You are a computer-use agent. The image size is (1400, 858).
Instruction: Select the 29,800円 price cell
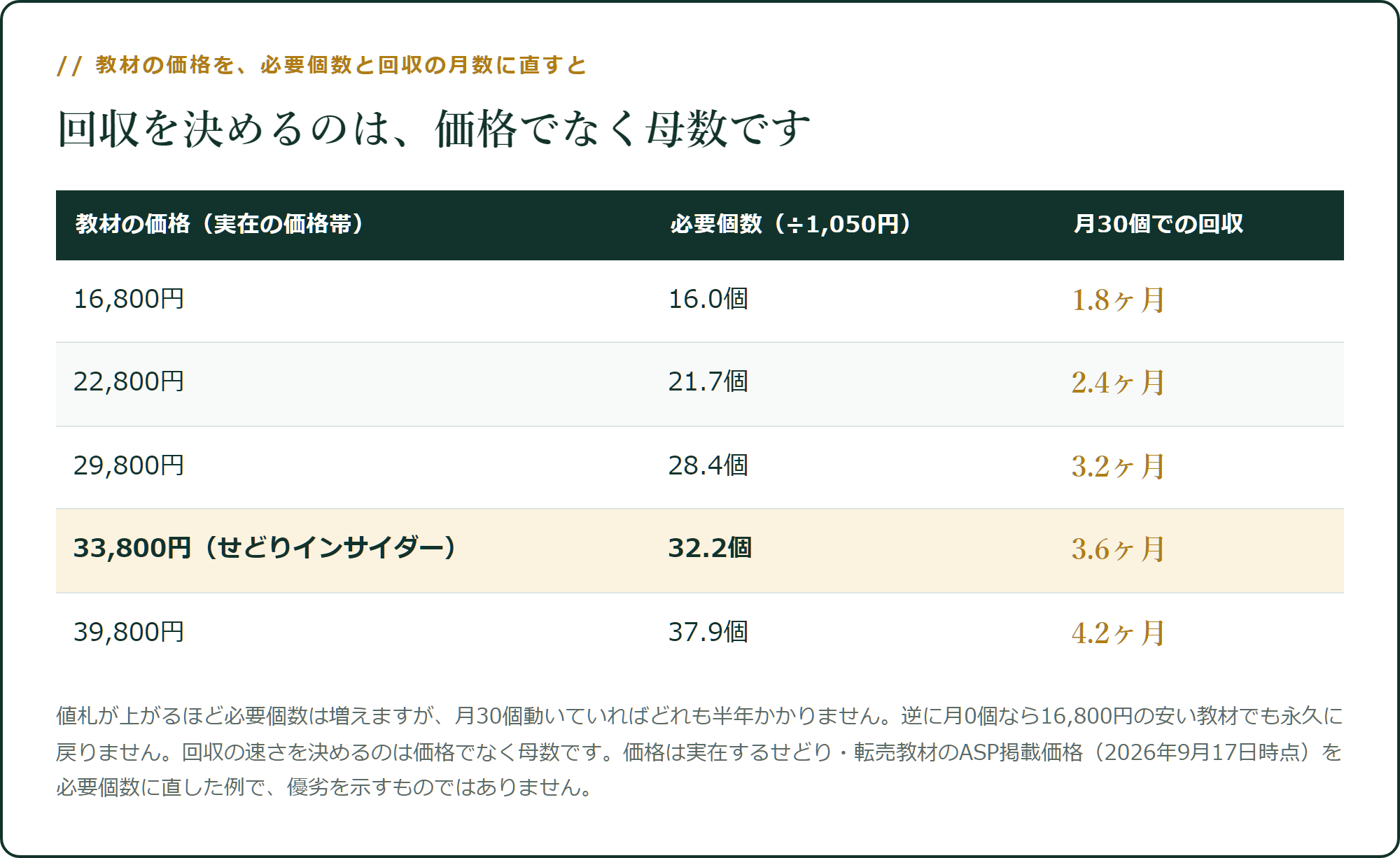click(129, 465)
